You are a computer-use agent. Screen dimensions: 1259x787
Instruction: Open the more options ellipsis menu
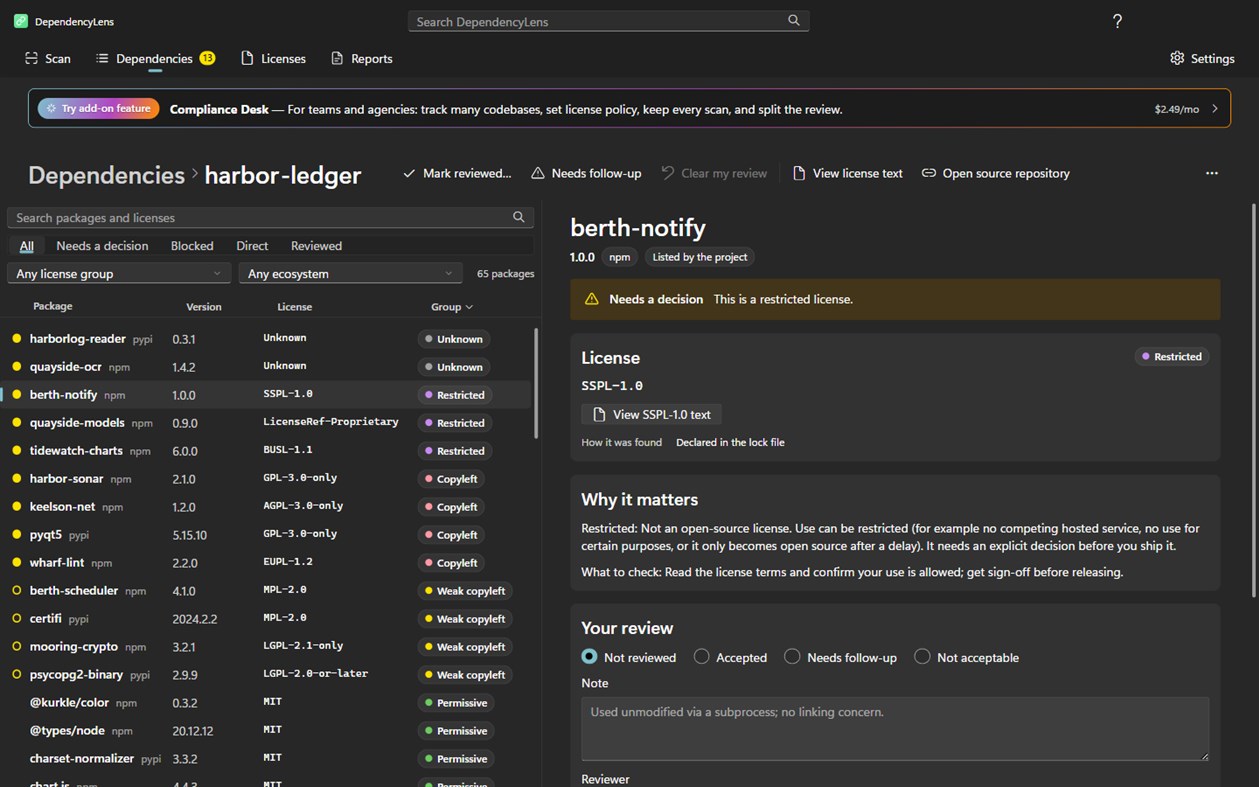[x=1212, y=173]
